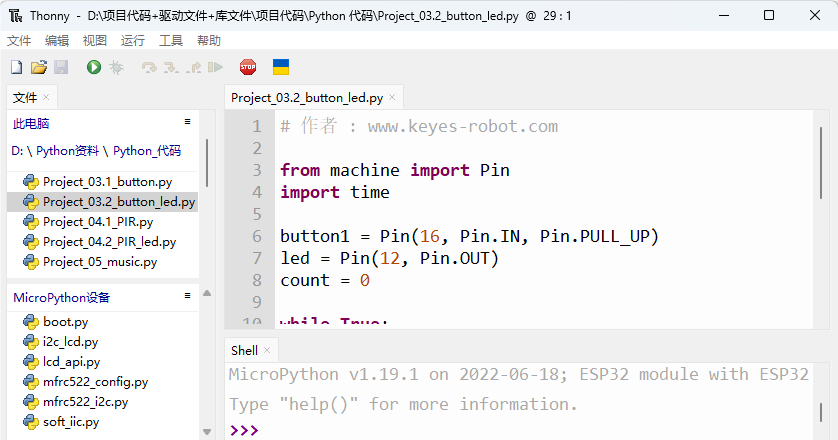The image size is (838, 440).
Task: Open the 工具 menu
Action: pos(171,41)
